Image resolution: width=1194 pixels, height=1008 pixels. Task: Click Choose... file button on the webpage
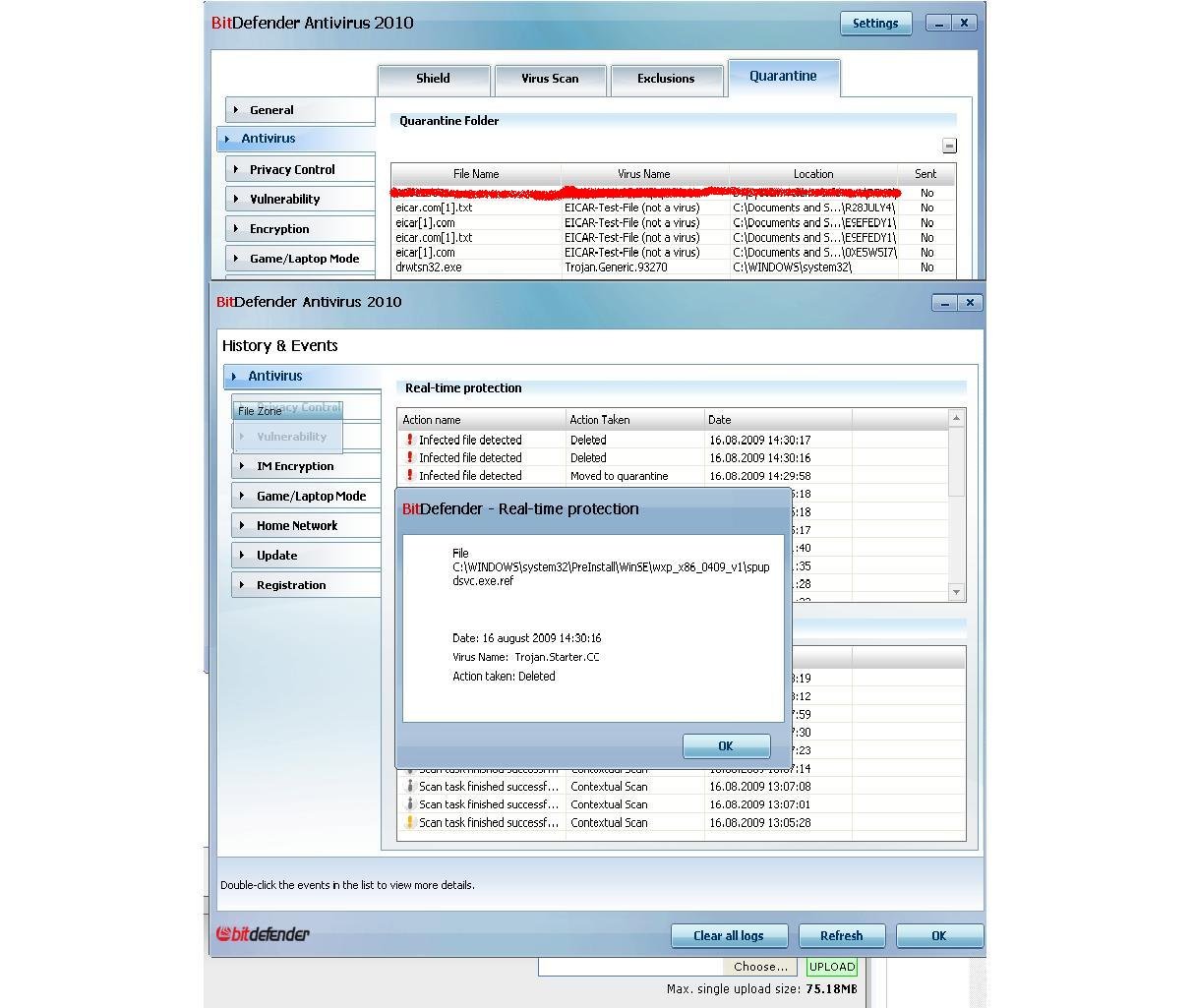tap(760, 967)
